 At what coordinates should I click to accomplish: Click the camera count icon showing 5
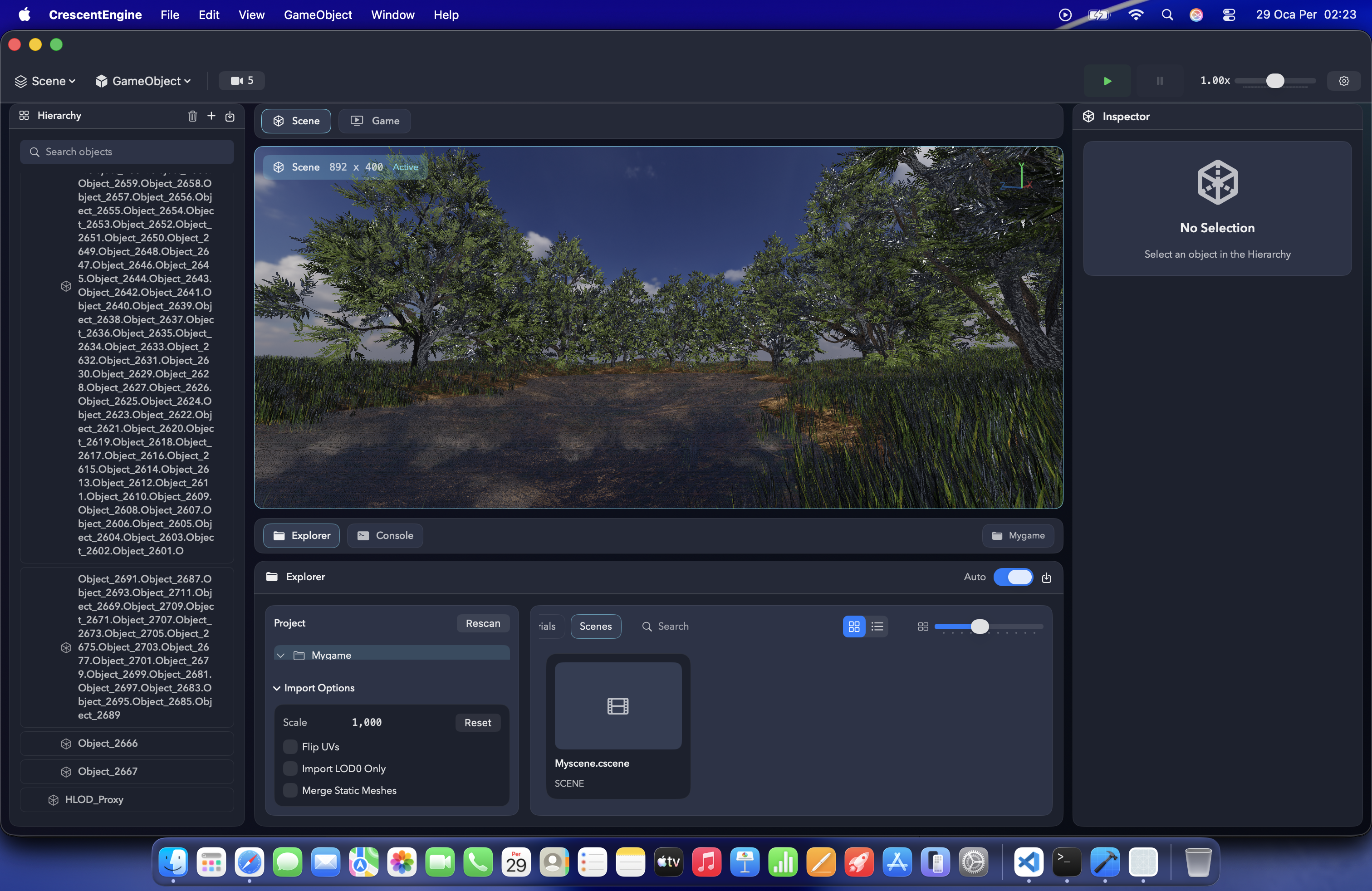[x=241, y=81]
